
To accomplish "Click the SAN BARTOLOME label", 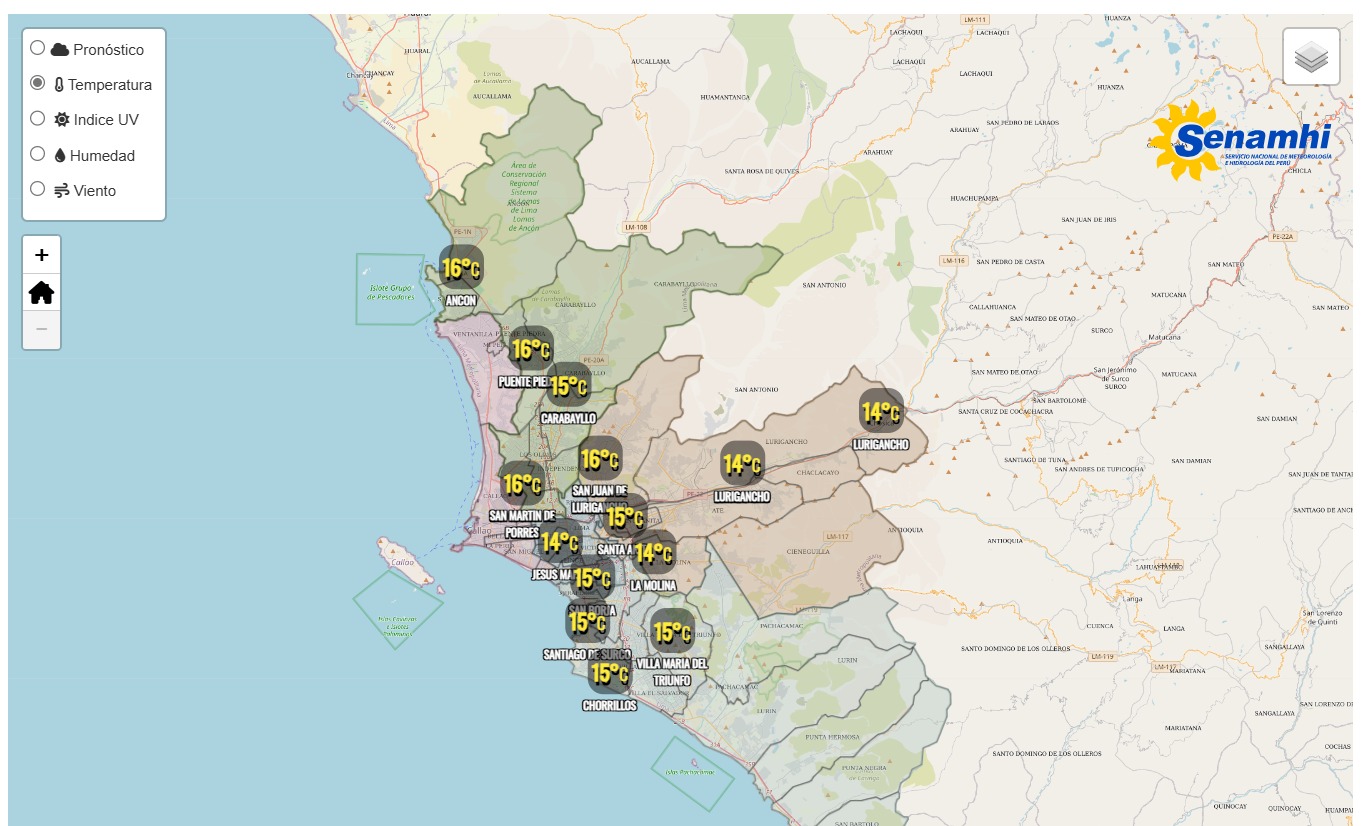I will (x=1058, y=400).
